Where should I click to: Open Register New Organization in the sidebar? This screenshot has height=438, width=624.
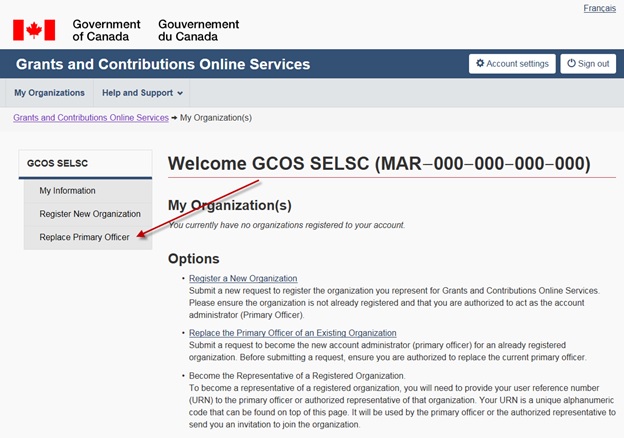[89, 214]
